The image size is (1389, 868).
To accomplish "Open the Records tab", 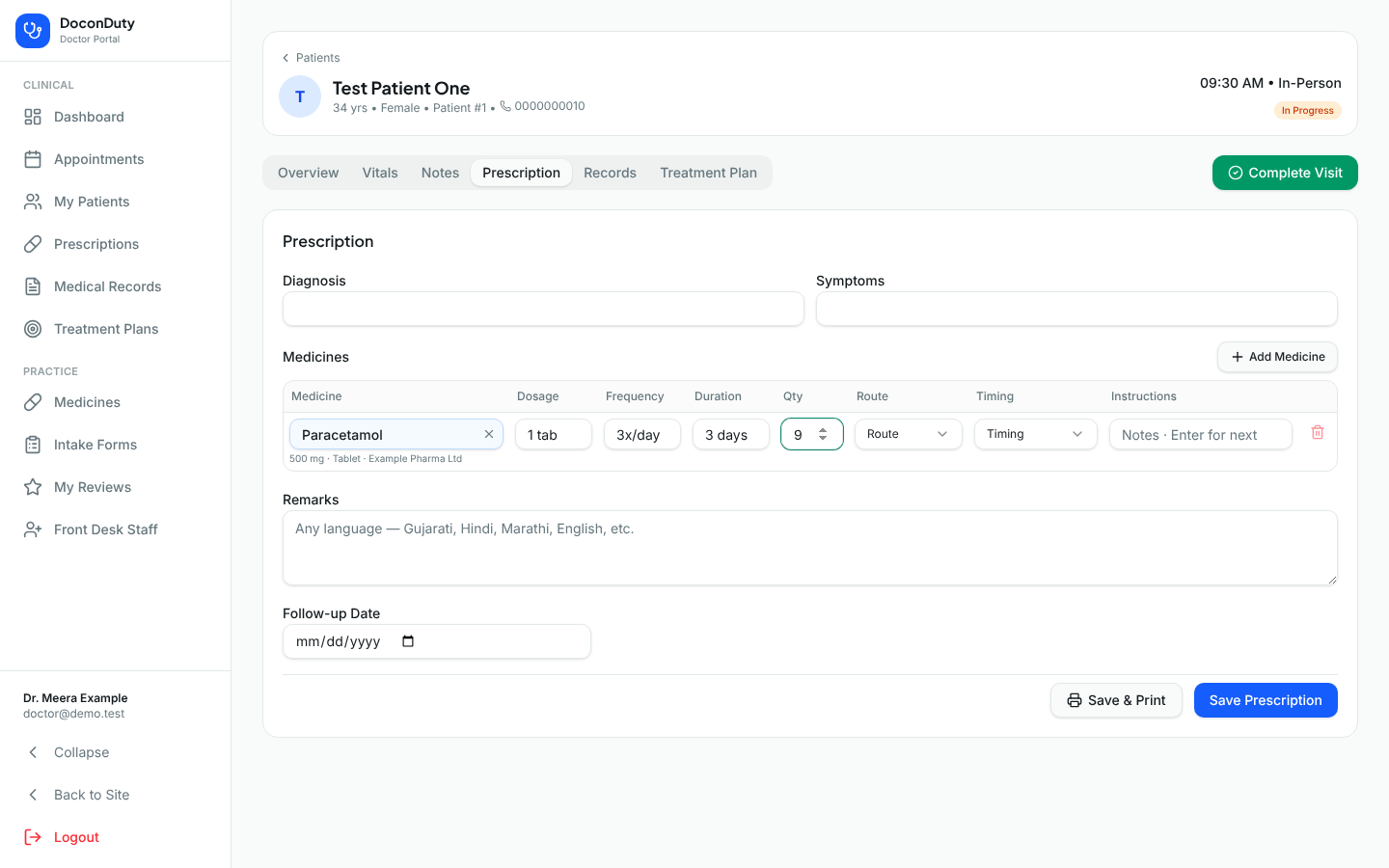I will 610,173.
